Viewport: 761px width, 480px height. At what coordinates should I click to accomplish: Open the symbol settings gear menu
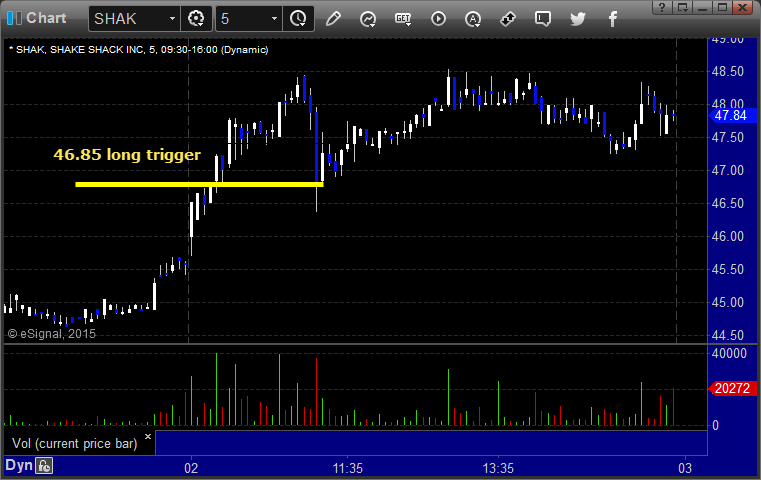tap(196, 19)
